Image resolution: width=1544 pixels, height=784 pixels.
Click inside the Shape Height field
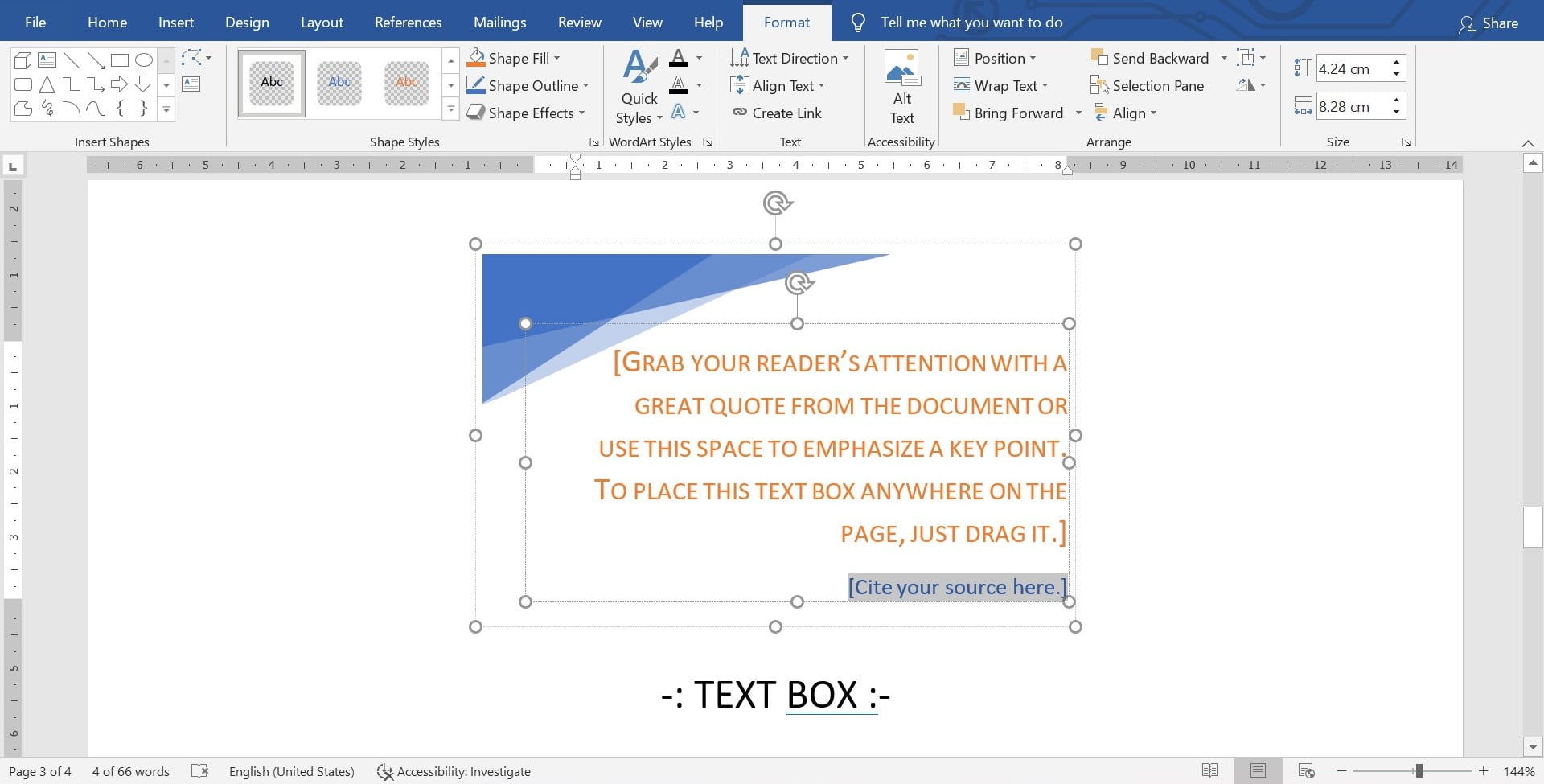(1353, 68)
